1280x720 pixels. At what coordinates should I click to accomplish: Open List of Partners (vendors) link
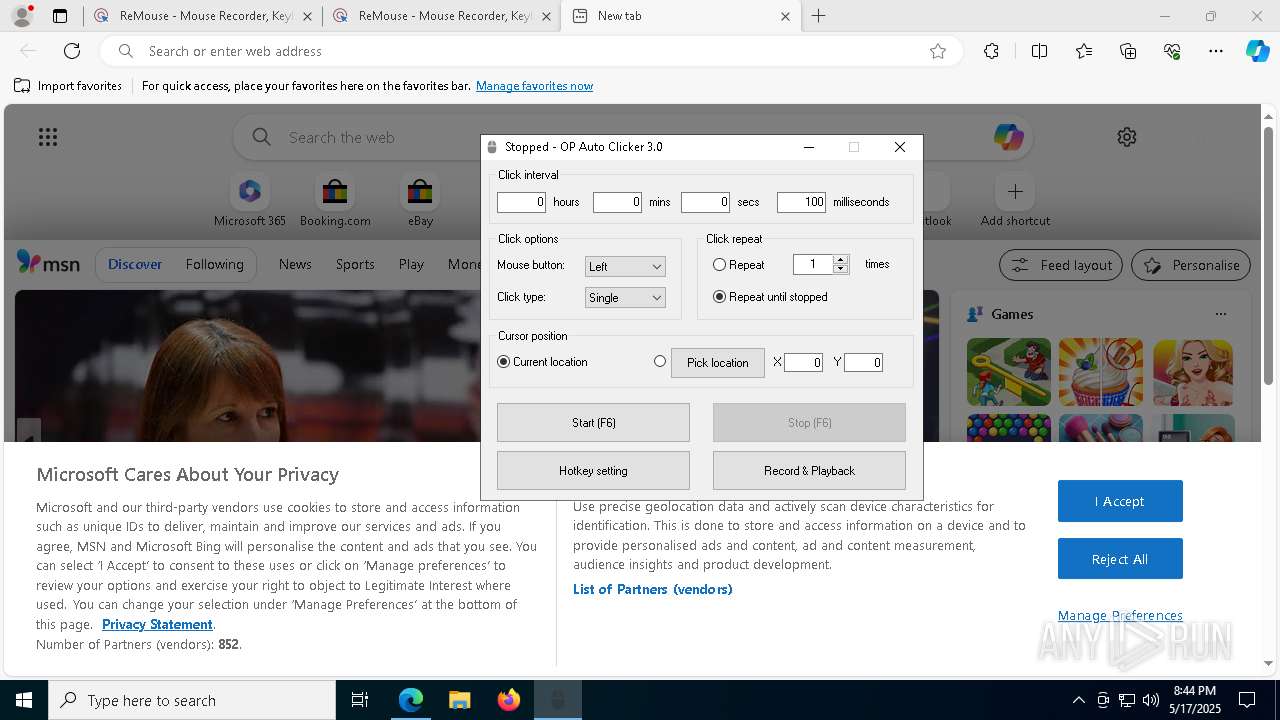tap(653, 589)
